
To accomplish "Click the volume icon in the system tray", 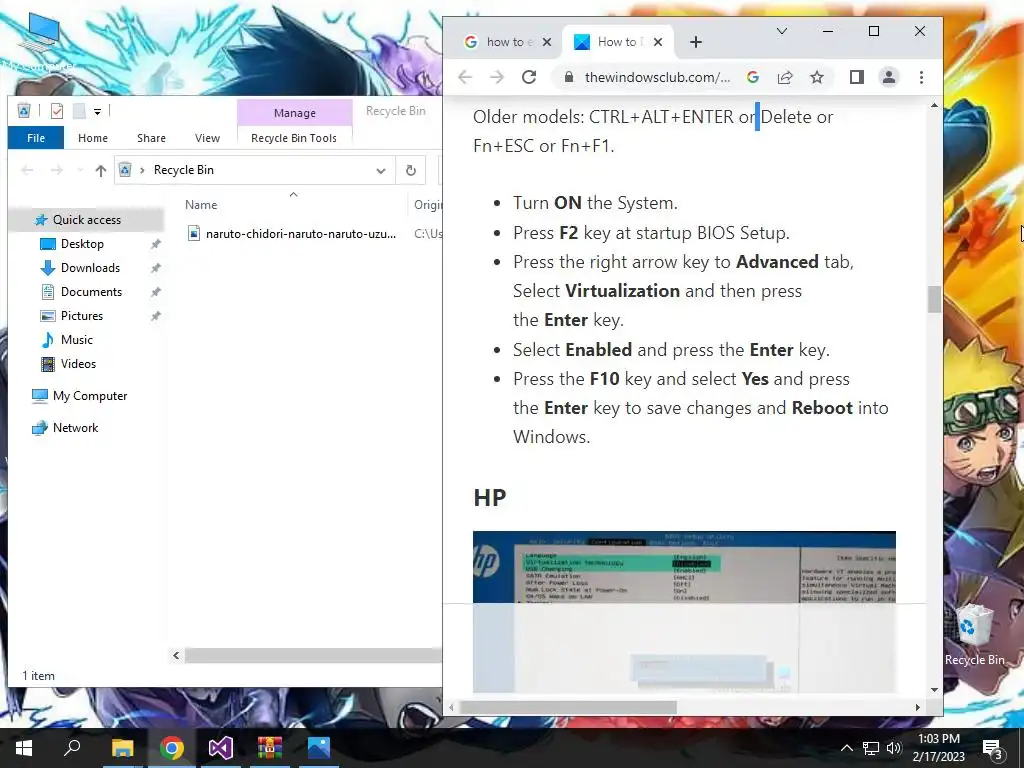I will pyautogui.click(x=894, y=748).
